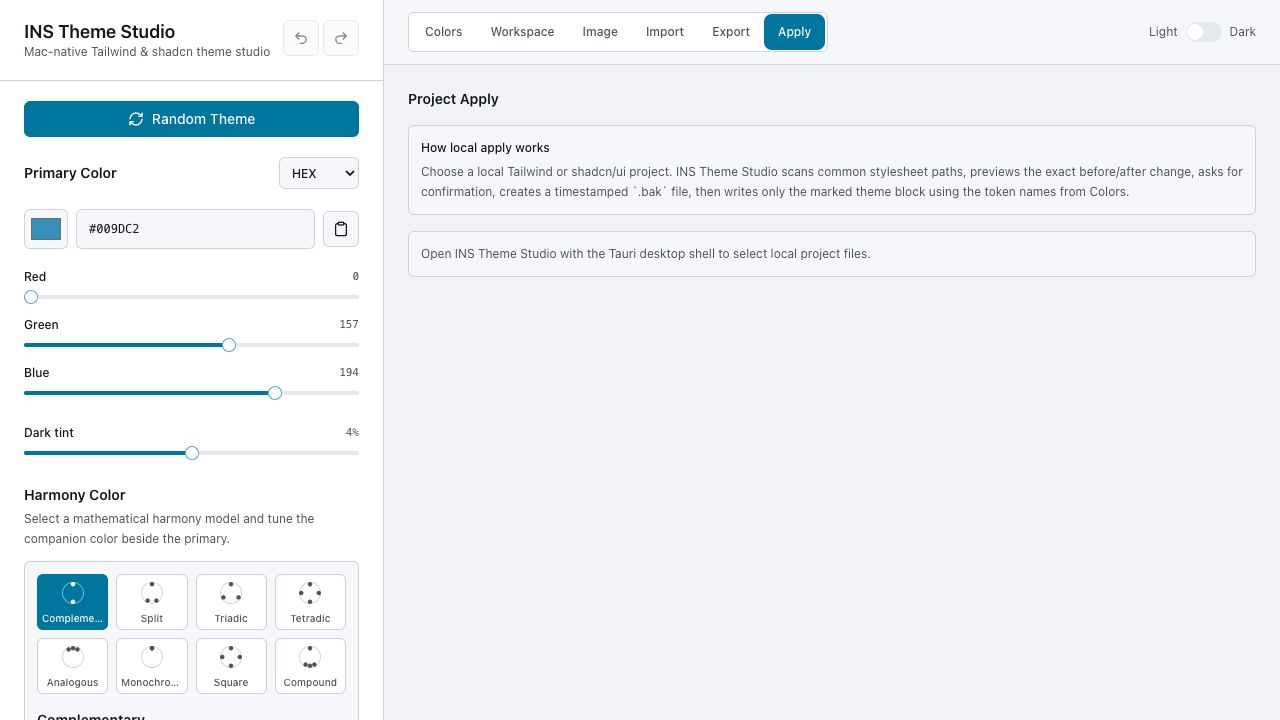
Task: Click 'How local apply works' title
Action: coord(485,147)
